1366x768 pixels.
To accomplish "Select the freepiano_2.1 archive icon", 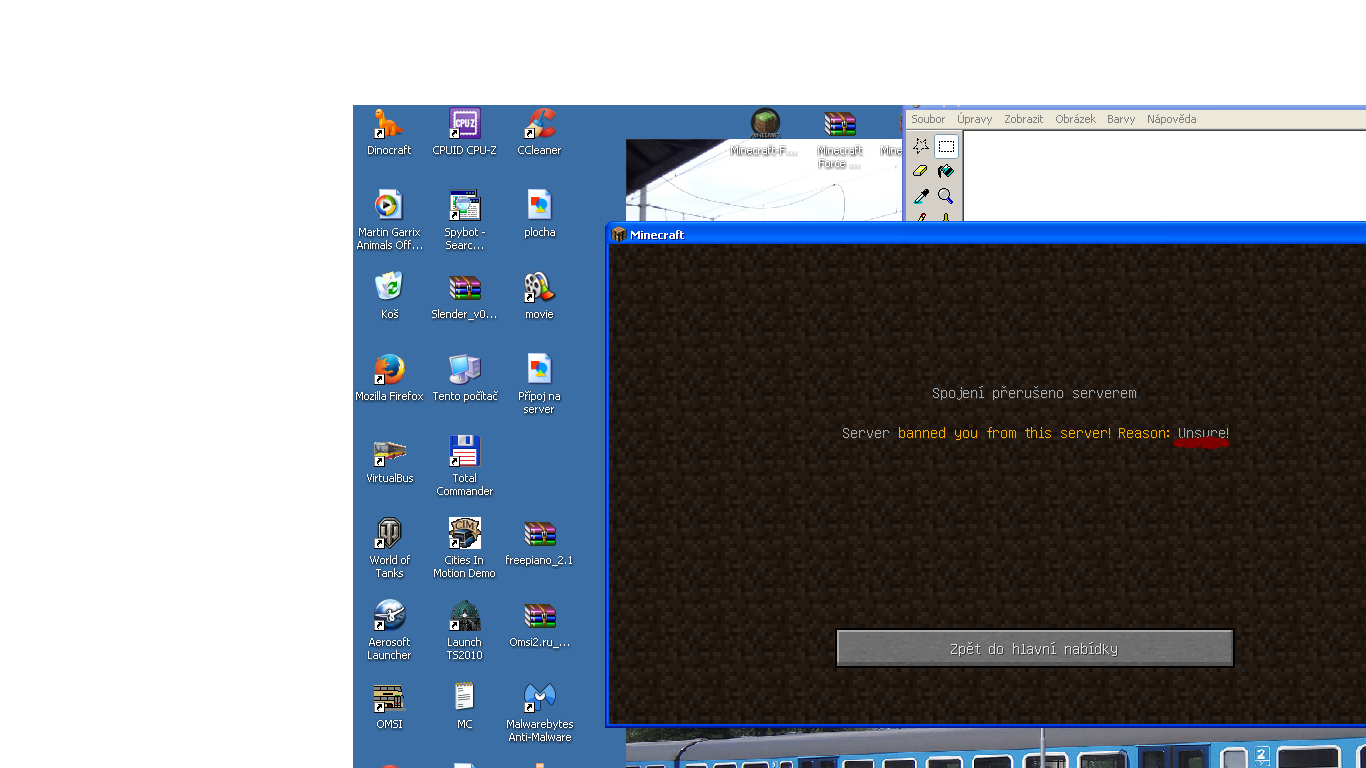I will click(539, 542).
